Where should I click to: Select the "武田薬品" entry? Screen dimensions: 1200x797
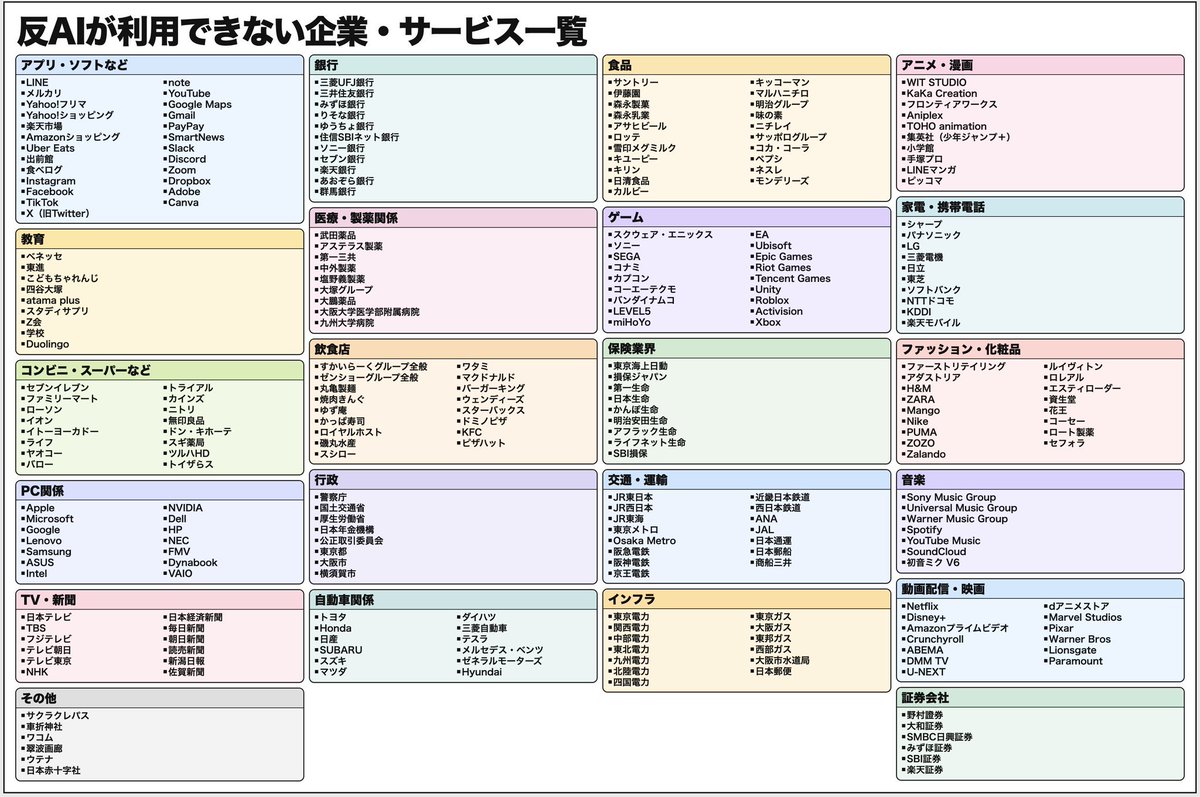pos(337,235)
